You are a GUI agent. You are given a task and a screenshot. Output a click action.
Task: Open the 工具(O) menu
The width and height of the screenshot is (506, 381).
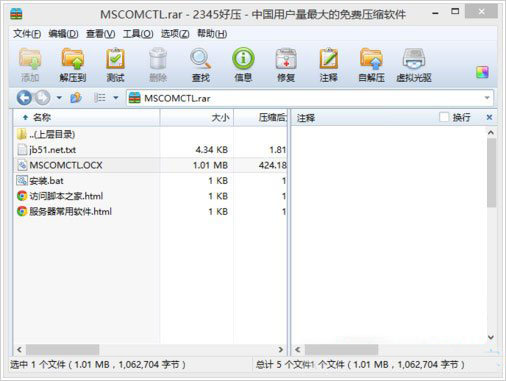pos(138,34)
